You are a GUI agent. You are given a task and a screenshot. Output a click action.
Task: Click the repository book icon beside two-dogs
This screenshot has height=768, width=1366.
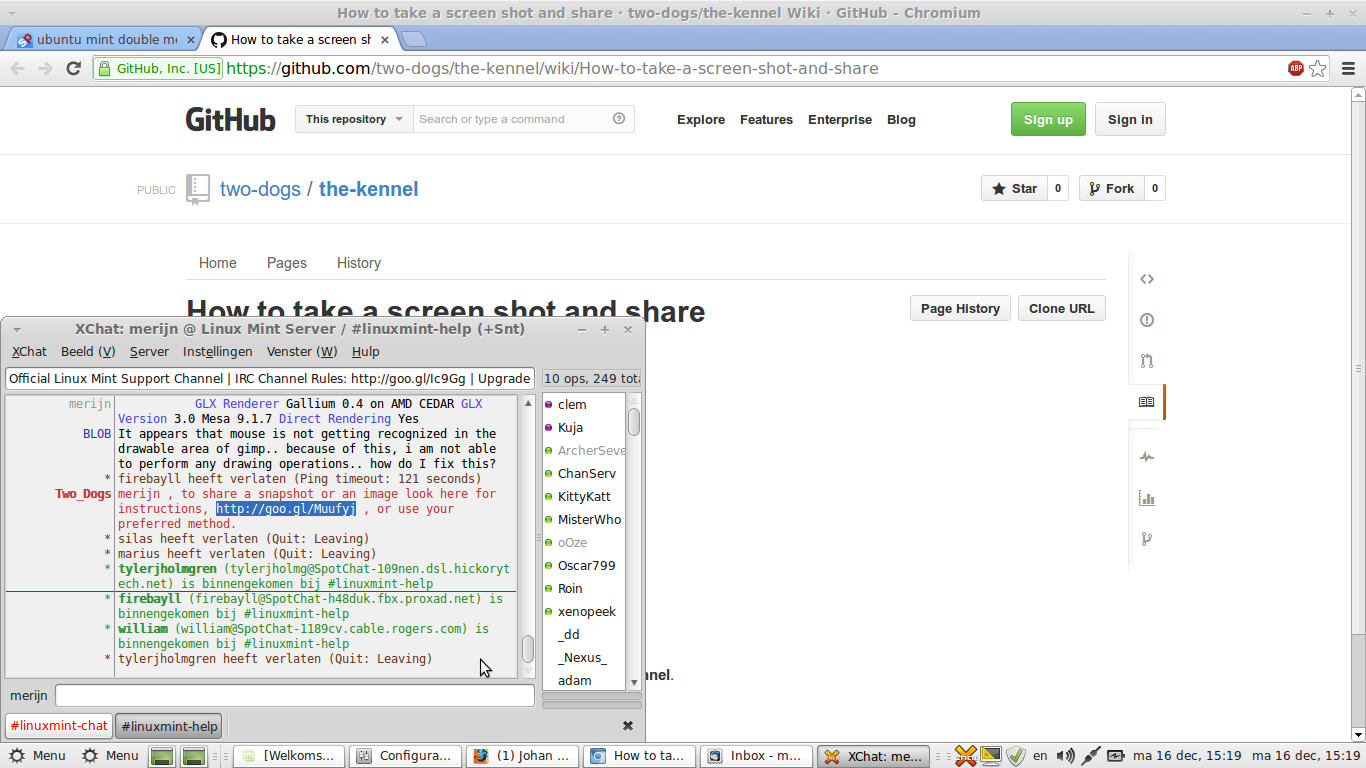pyautogui.click(x=198, y=189)
